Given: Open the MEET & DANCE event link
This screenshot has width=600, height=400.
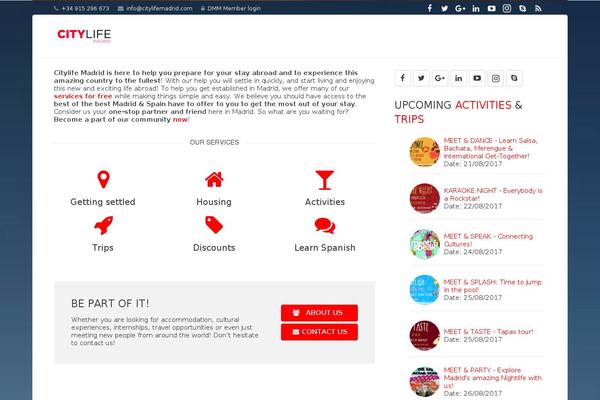Looking at the screenshot, I should pos(491,148).
